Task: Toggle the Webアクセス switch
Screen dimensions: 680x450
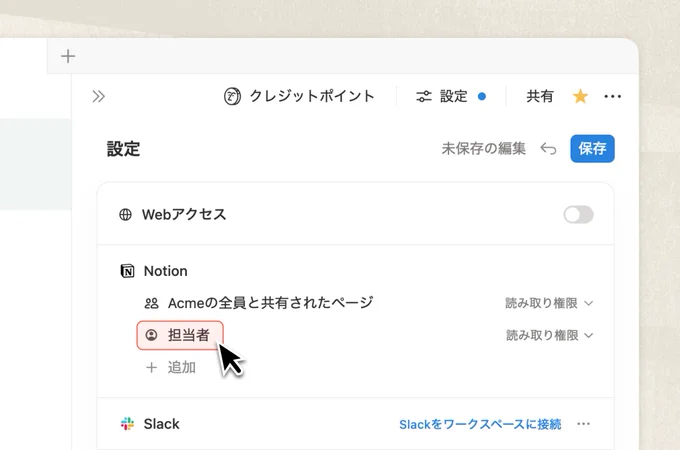Action: 578,215
